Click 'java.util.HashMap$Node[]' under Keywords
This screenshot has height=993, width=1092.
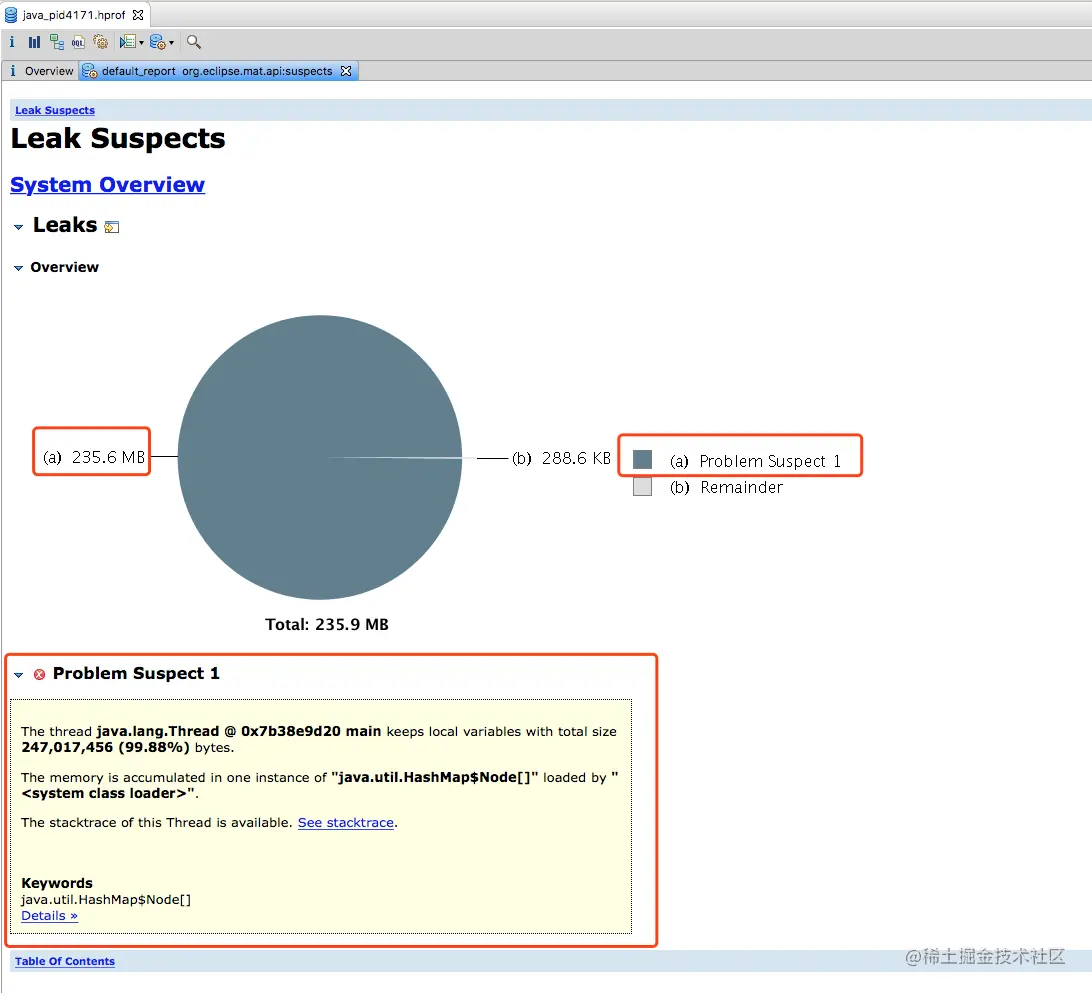(106, 900)
